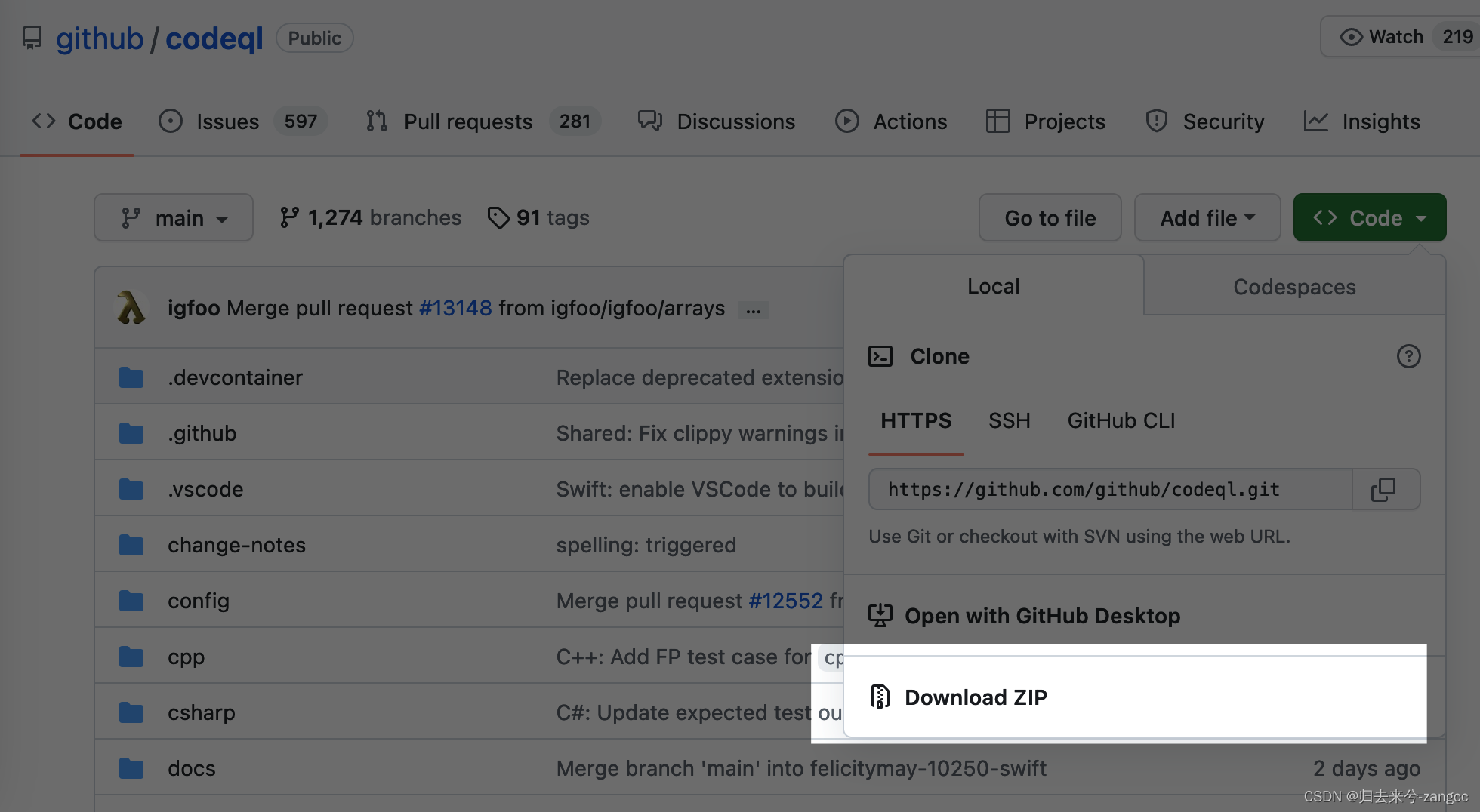Click the copy clone URL icon
This screenshot has height=812, width=1480.
tap(1383, 490)
